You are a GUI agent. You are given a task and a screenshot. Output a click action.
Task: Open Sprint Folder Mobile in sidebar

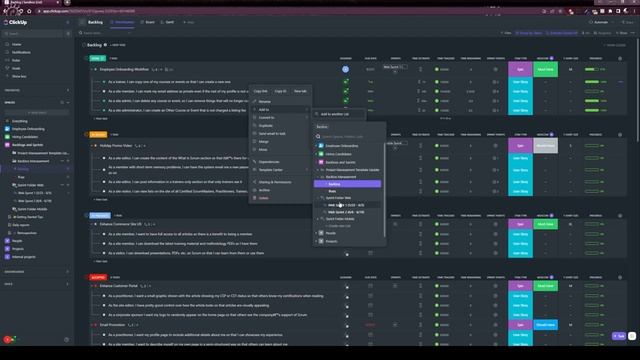[x=32, y=209]
